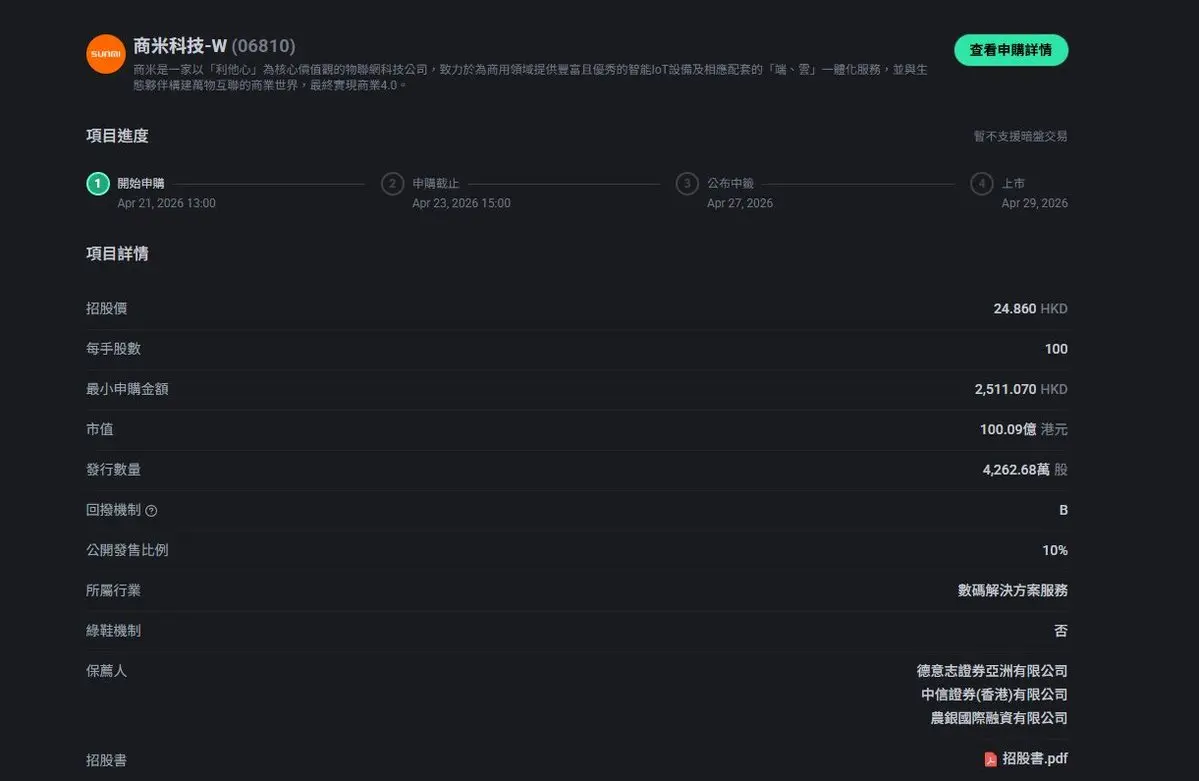This screenshot has width=1199, height=781.
Task: Click the 項目詳情 section heading
Action: click(117, 254)
